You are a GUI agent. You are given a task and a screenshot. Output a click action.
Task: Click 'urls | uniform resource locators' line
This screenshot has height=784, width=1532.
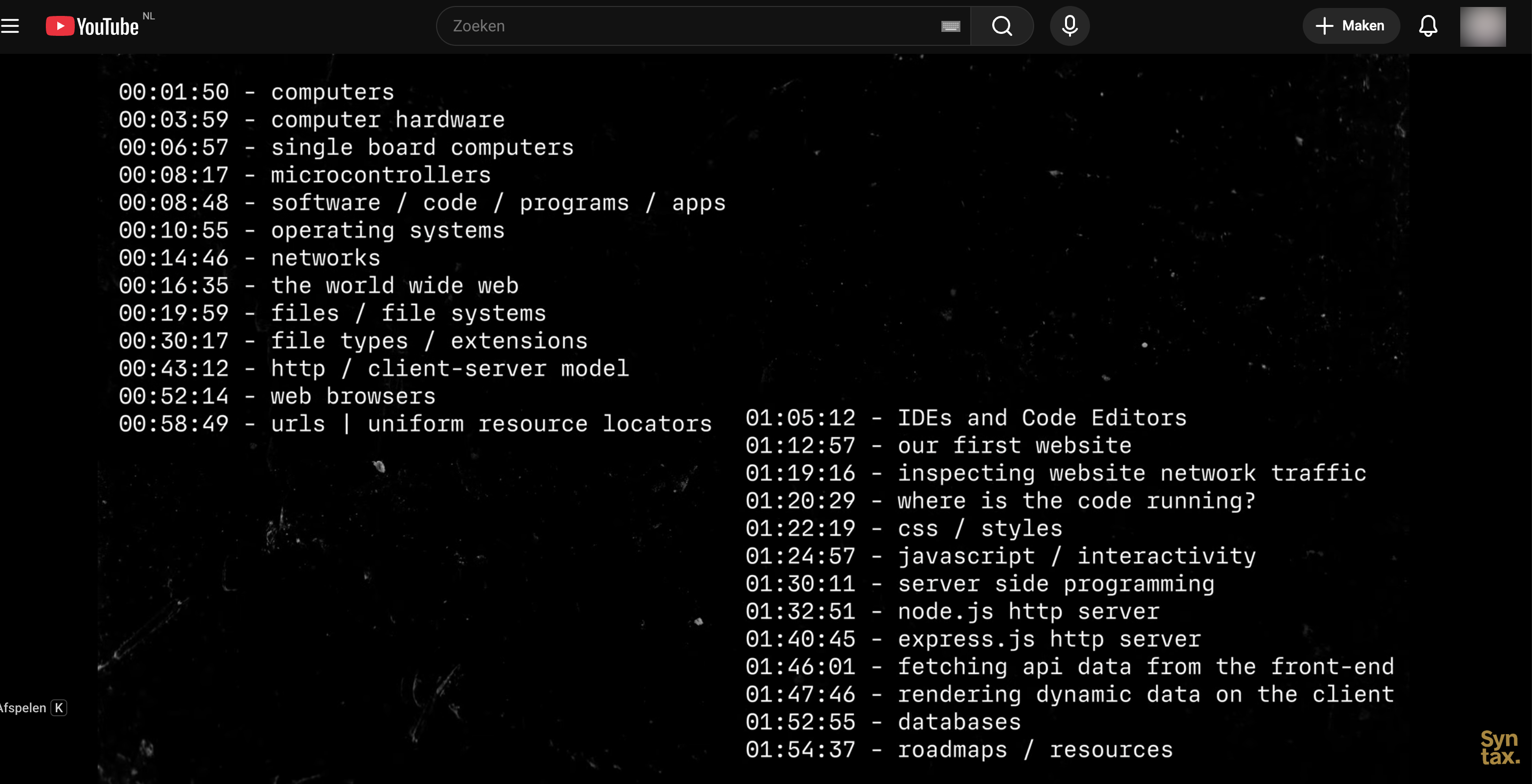tap(491, 424)
